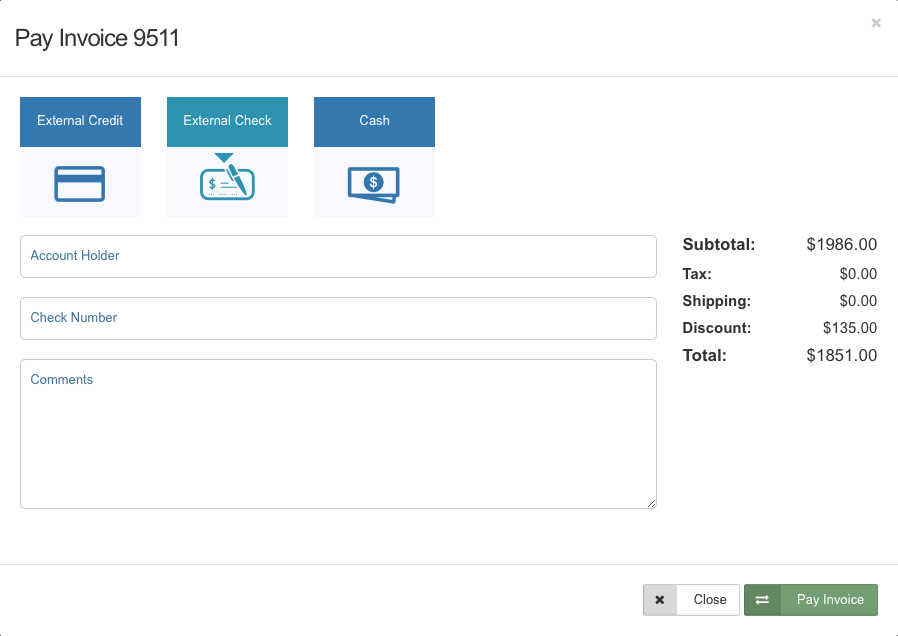
Task: Dismiss the dialog with the top-right ×
Action: click(876, 23)
